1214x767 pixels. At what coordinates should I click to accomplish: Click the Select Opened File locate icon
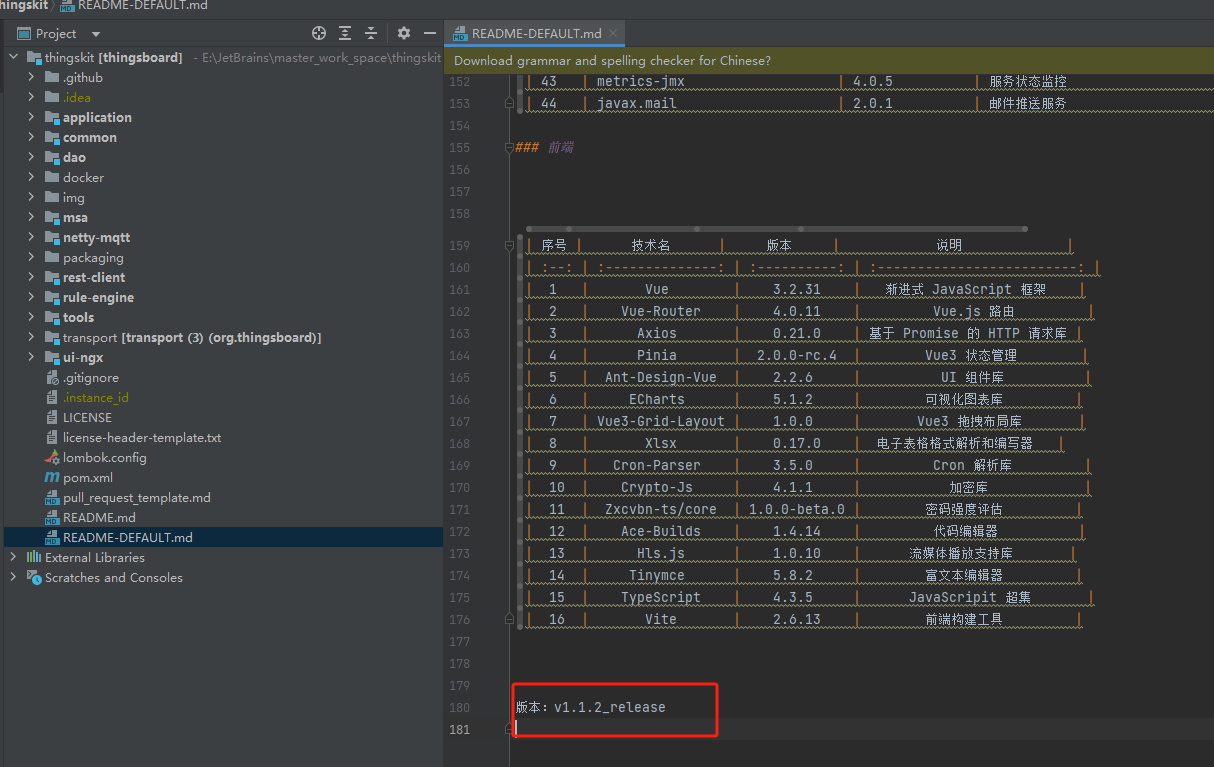tap(319, 33)
